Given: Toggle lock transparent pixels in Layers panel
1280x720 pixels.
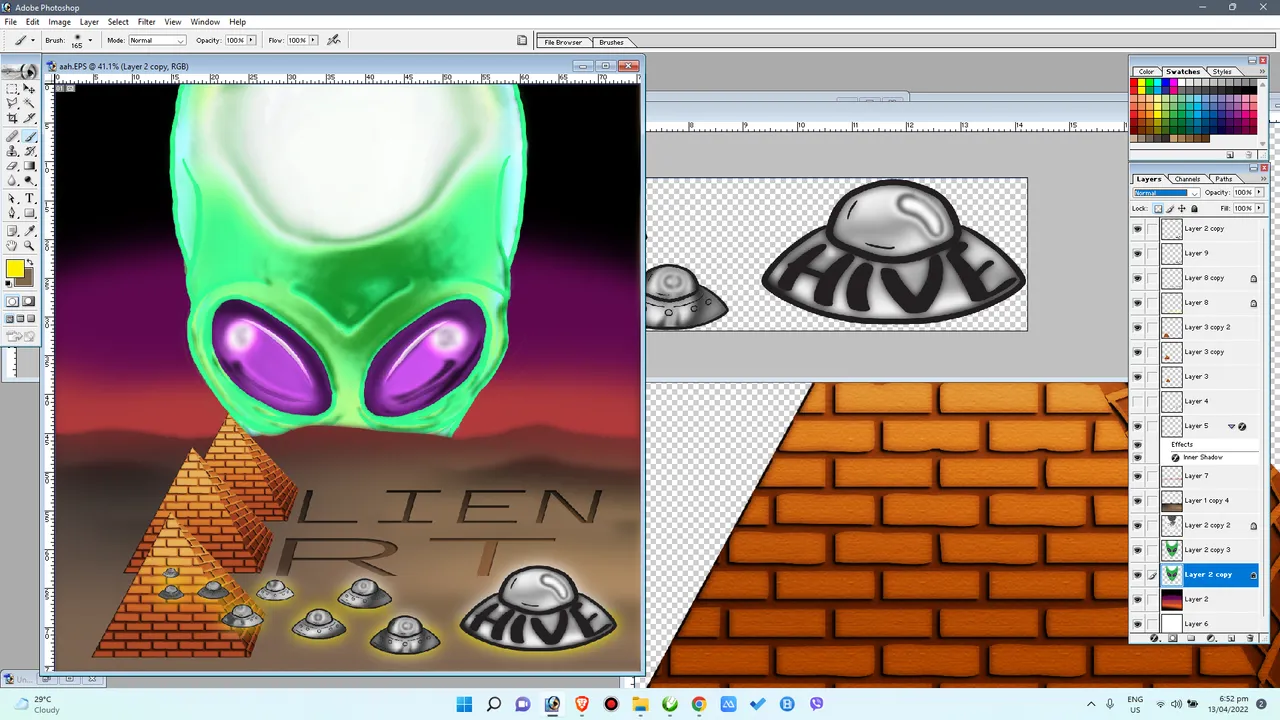Looking at the screenshot, I should pyautogui.click(x=1158, y=209).
